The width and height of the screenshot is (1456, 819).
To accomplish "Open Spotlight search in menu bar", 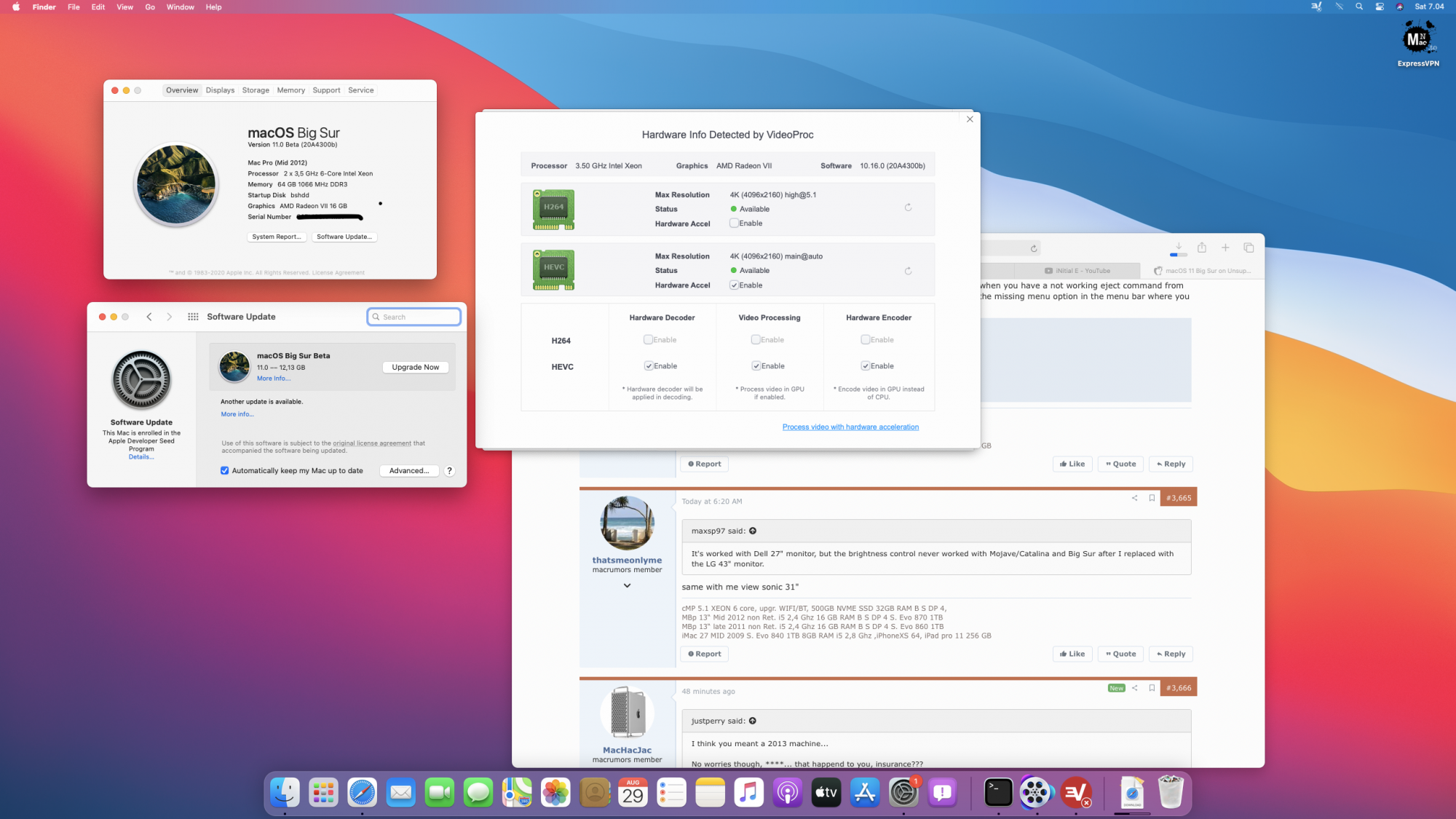I will [1359, 7].
